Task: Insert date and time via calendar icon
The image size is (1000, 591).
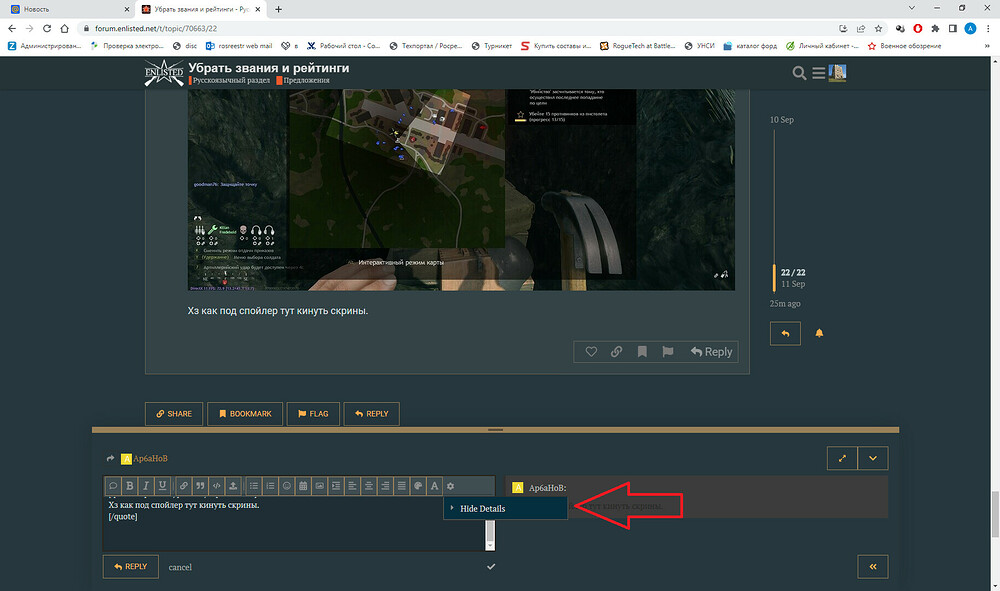Action: tap(303, 486)
